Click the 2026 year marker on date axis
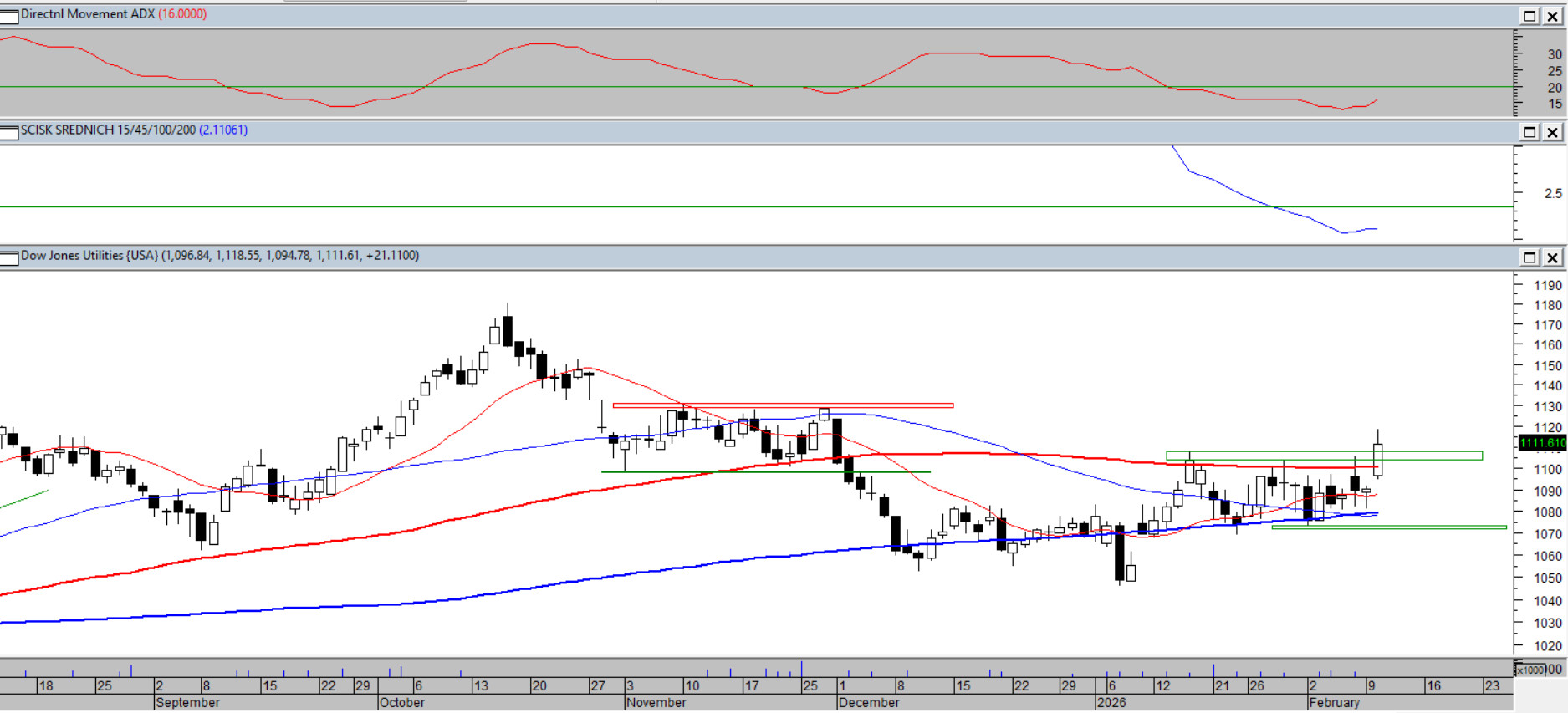 click(x=1111, y=703)
